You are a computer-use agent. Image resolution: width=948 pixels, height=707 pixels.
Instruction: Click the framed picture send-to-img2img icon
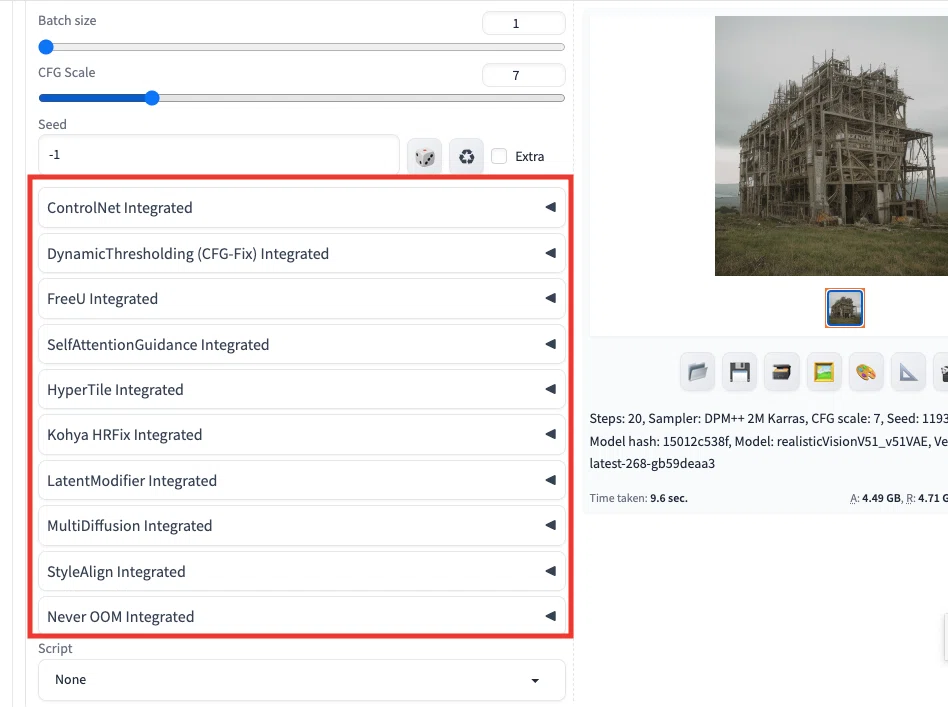click(824, 372)
